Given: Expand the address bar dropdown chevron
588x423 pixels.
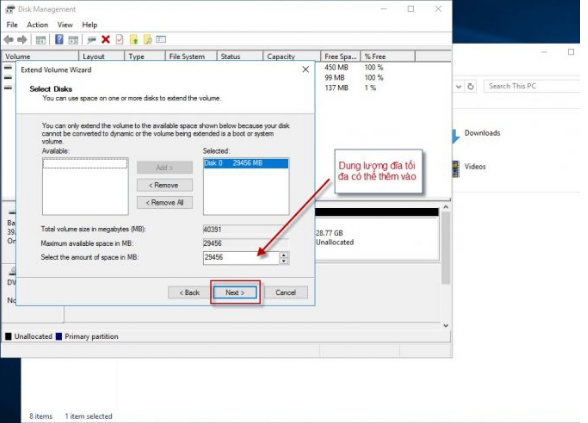Looking at the screenshot, I should coord(458,86).
